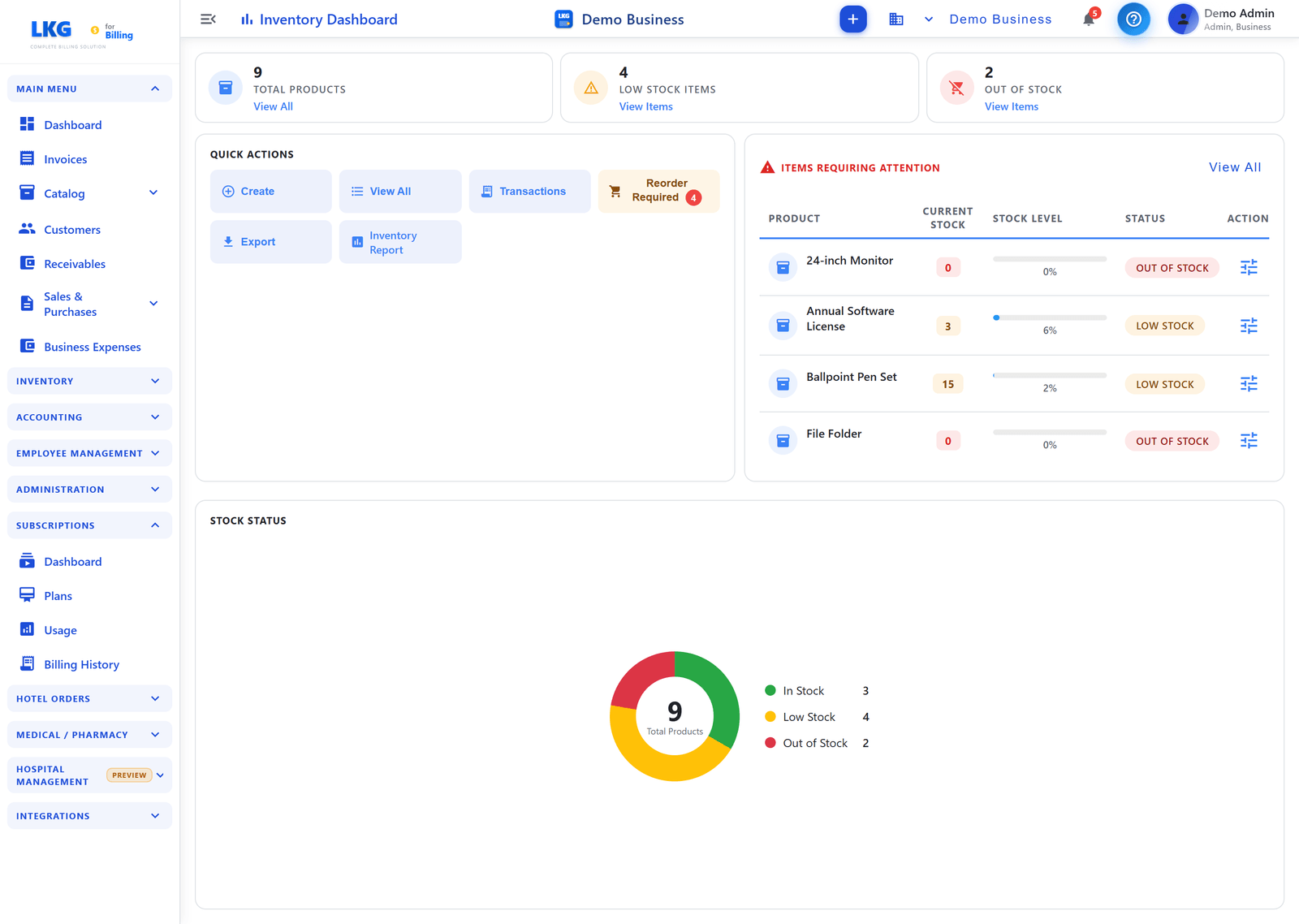Click the File Folder product icon
The height and width of the screenshot is (924, 1299).
[783, 440]
